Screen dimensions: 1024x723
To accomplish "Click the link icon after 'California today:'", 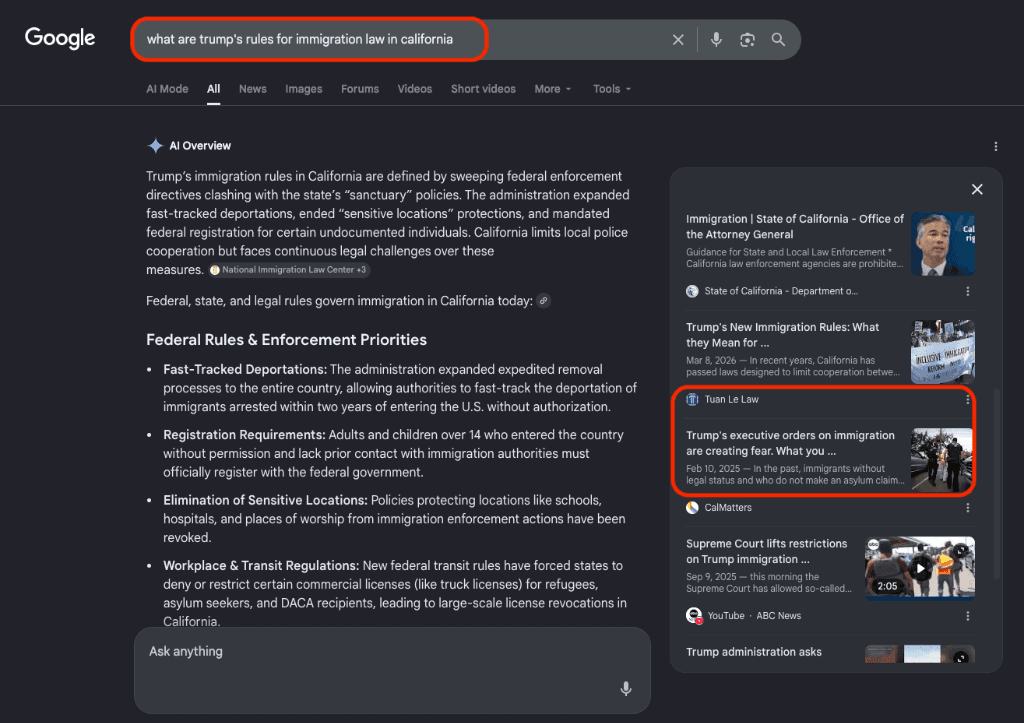I will (543, 301).
